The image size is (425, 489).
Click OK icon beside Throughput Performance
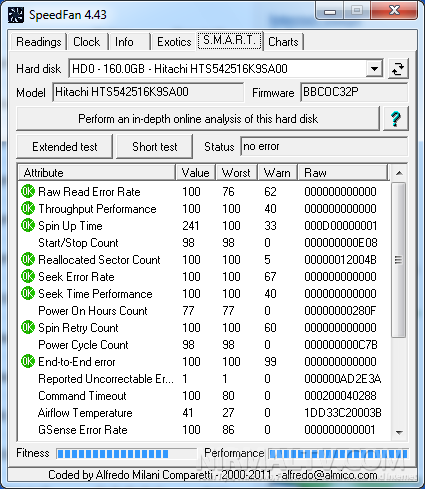tap(28, 209)
